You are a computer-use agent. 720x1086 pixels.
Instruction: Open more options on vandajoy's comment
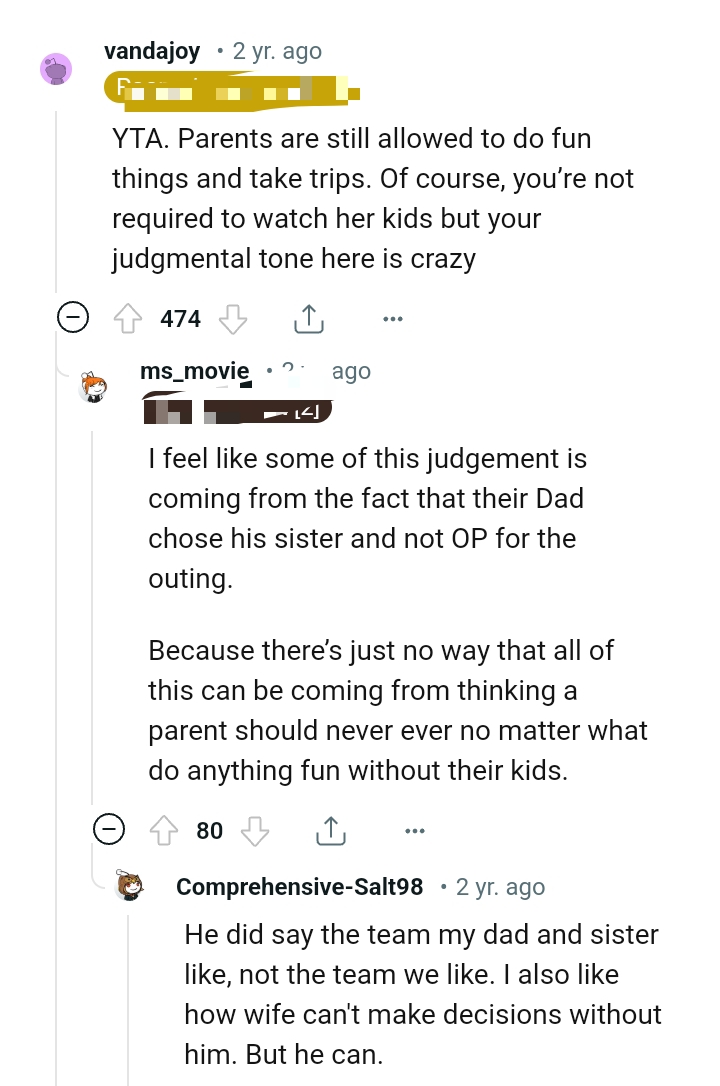pyautogui.click(x=392, y=318)
